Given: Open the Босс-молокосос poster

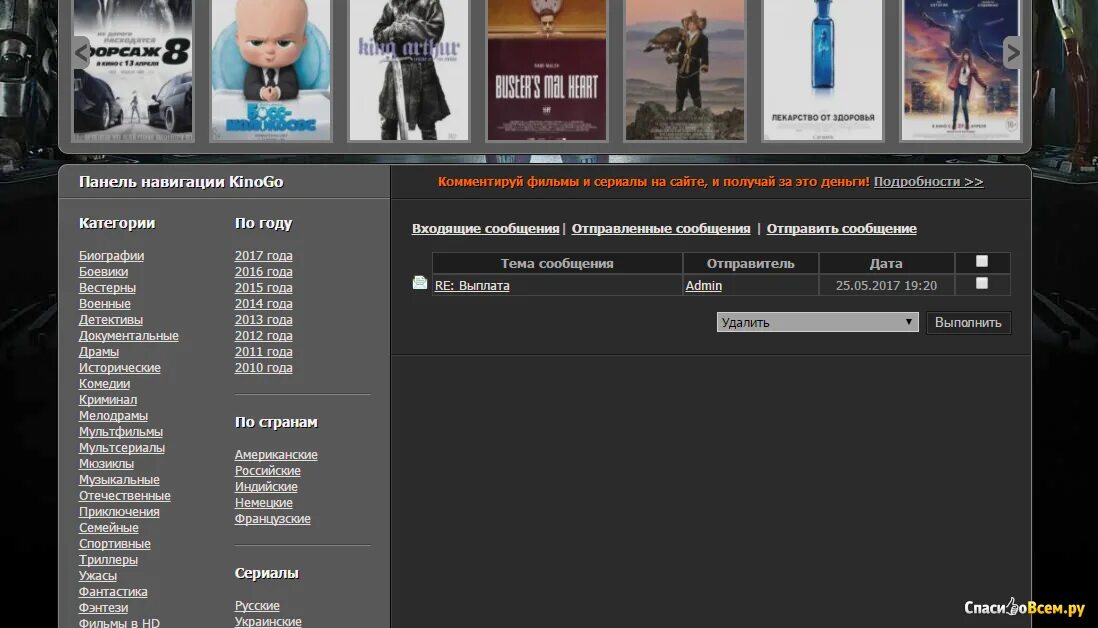Looking at the screenshot, I should (270, 70).
